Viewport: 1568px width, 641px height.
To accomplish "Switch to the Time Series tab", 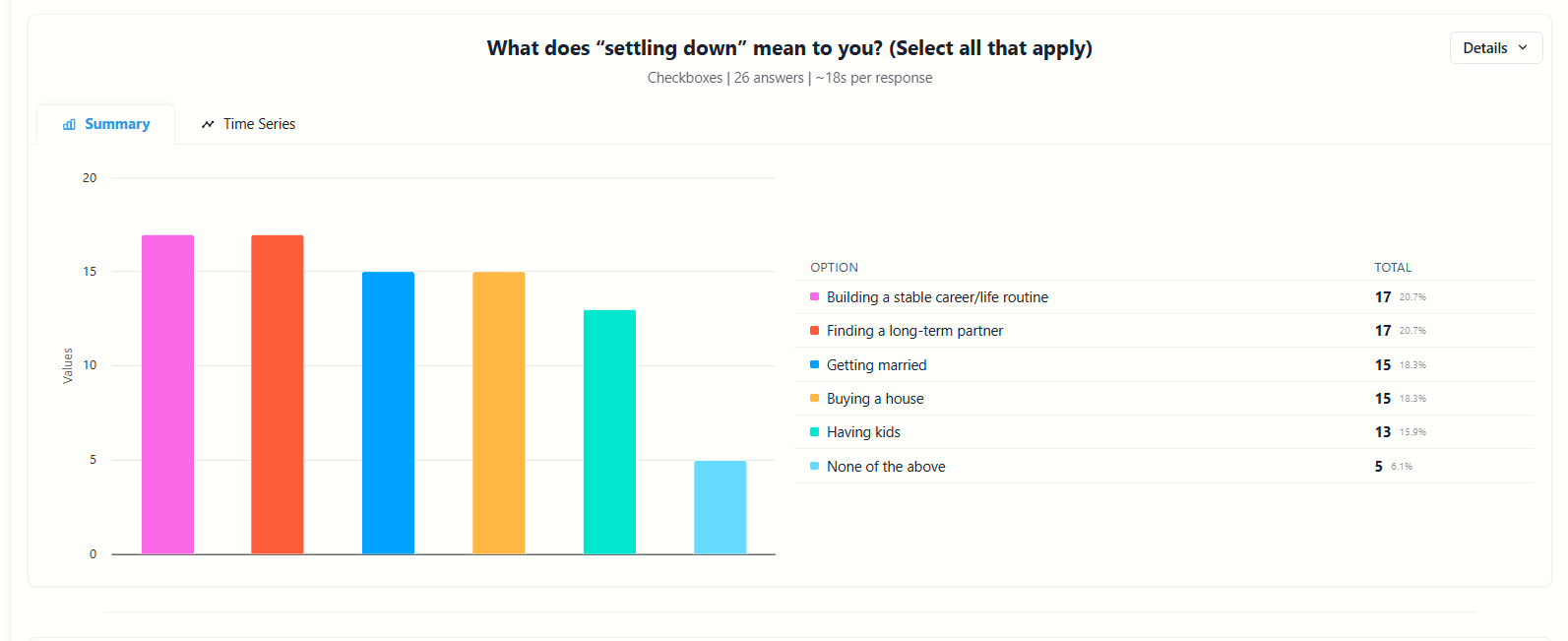I will 248,123.
